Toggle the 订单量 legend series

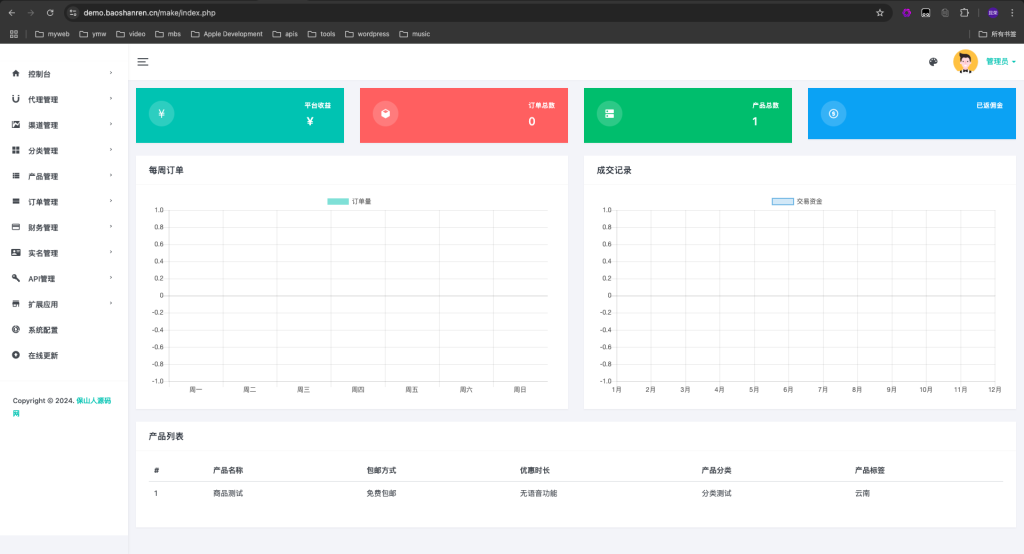[x=349, y=201]
